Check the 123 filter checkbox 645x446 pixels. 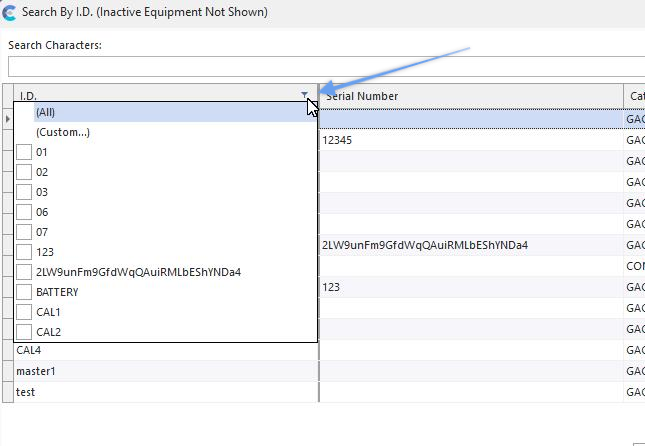coord(24,252)
